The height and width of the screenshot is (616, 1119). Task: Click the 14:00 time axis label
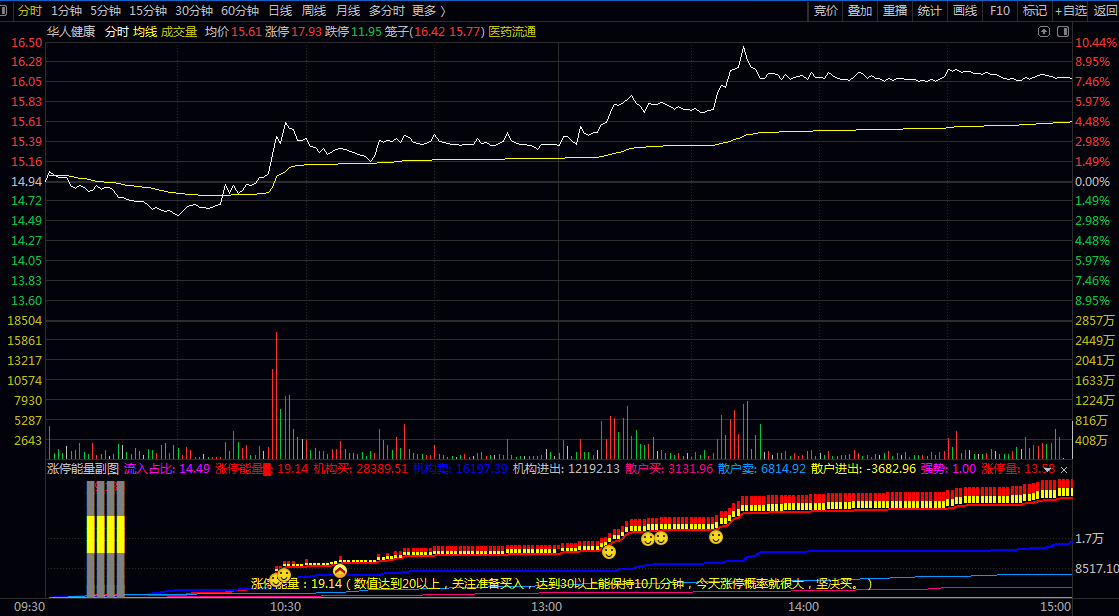coord(804,607)
